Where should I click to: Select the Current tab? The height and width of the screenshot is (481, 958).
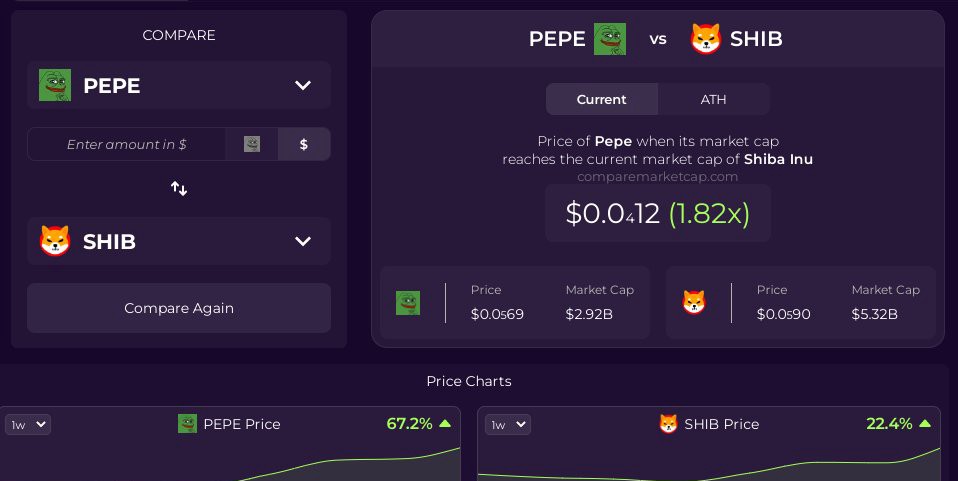coord(602,99)
